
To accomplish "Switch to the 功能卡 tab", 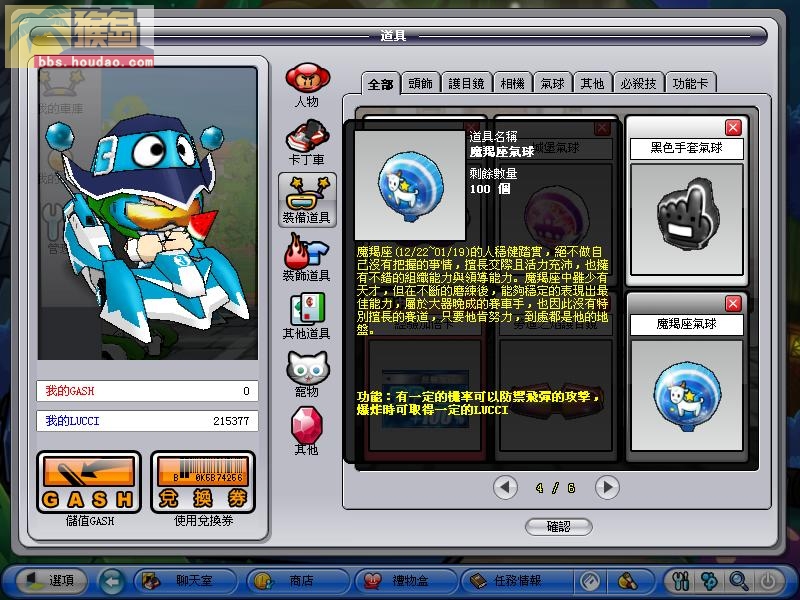I will [x=691, y=83].
